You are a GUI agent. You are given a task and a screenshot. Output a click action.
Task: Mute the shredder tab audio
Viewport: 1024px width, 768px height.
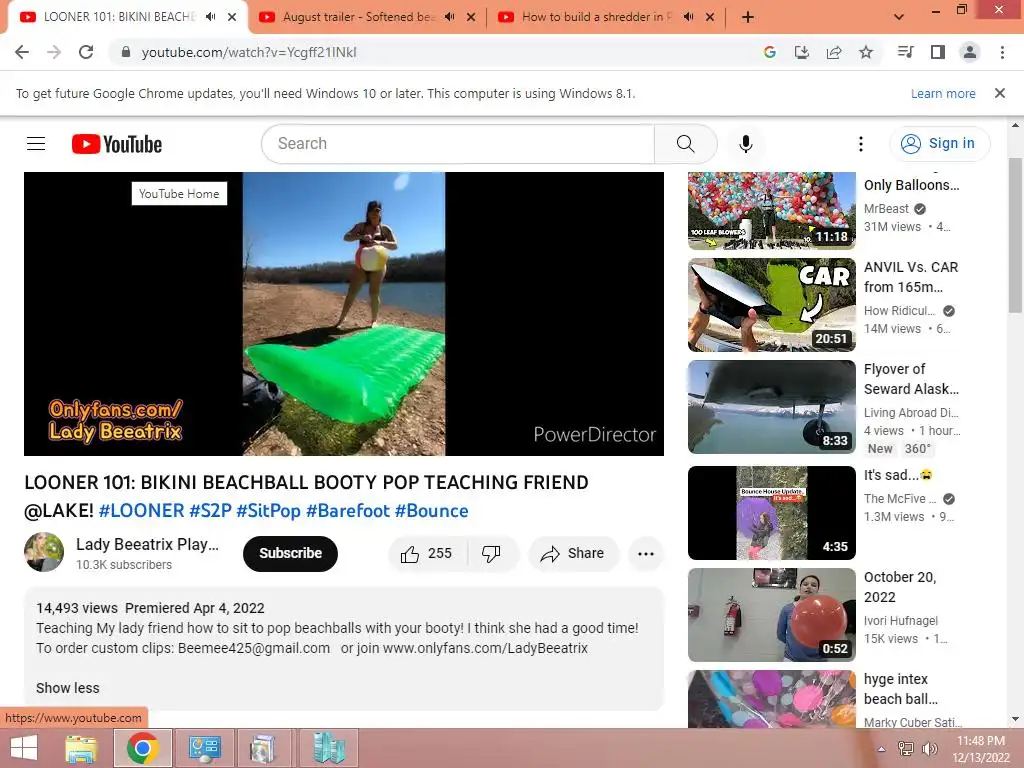(x=688, y=17)
